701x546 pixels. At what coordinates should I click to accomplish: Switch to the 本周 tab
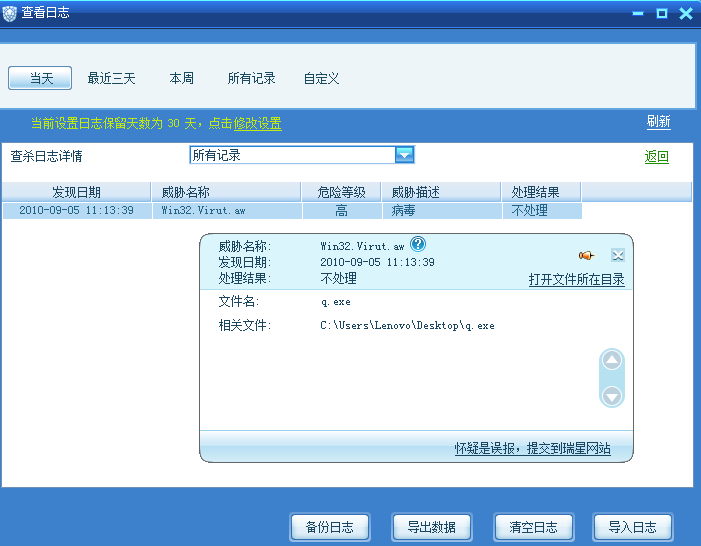click(182, 78)
